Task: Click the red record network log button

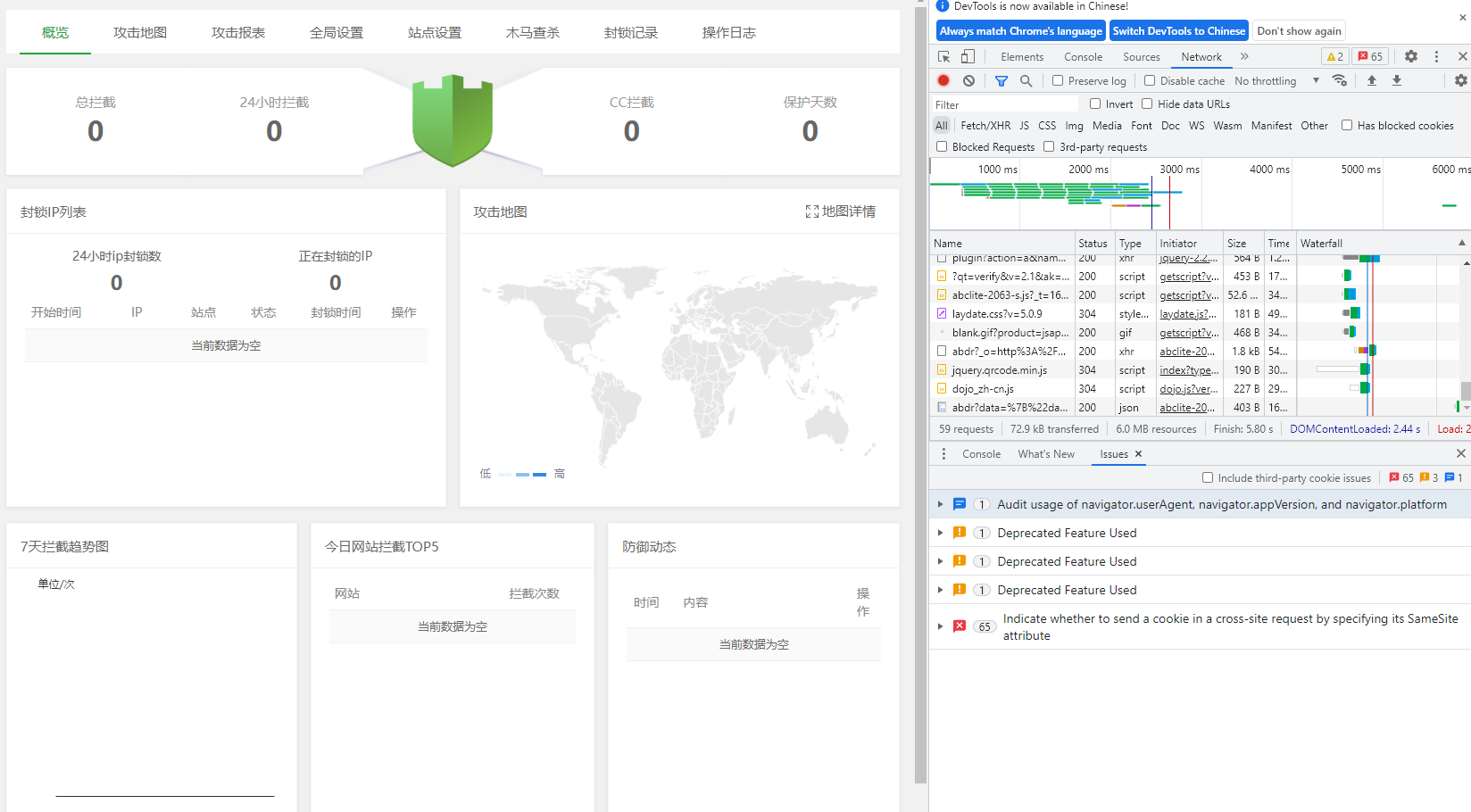Action: (x=943, y=80)
